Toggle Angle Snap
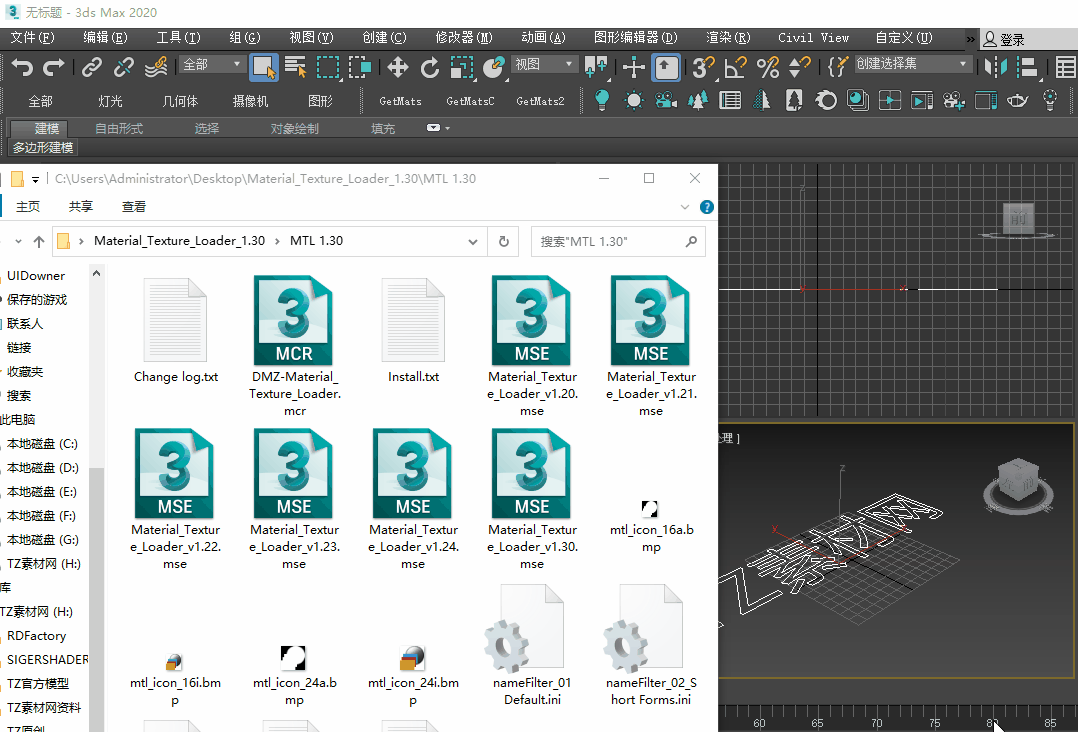This screenshot has width=1078, height=732. [735, 67]
